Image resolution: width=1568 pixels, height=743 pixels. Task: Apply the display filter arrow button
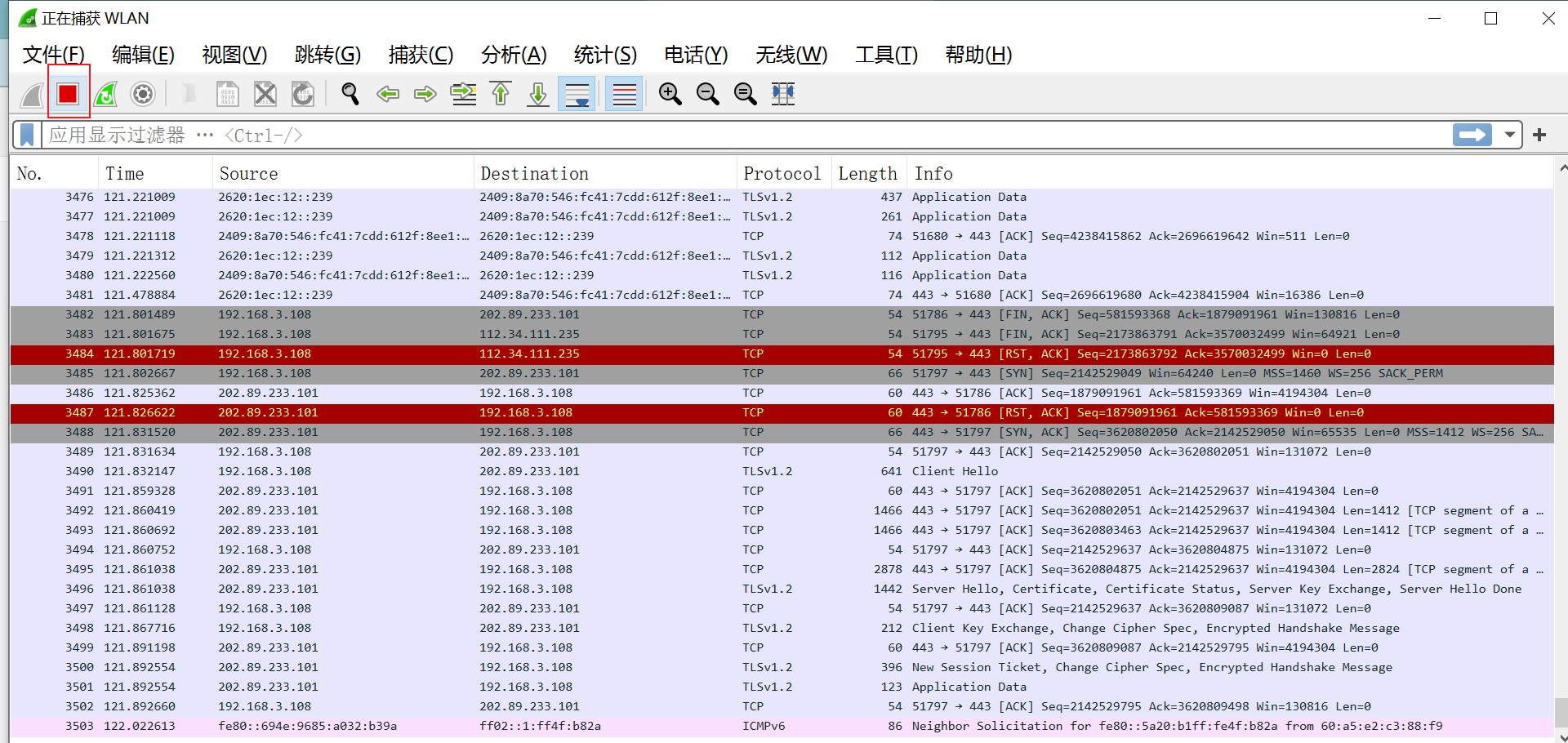(x=1472, y=135)
